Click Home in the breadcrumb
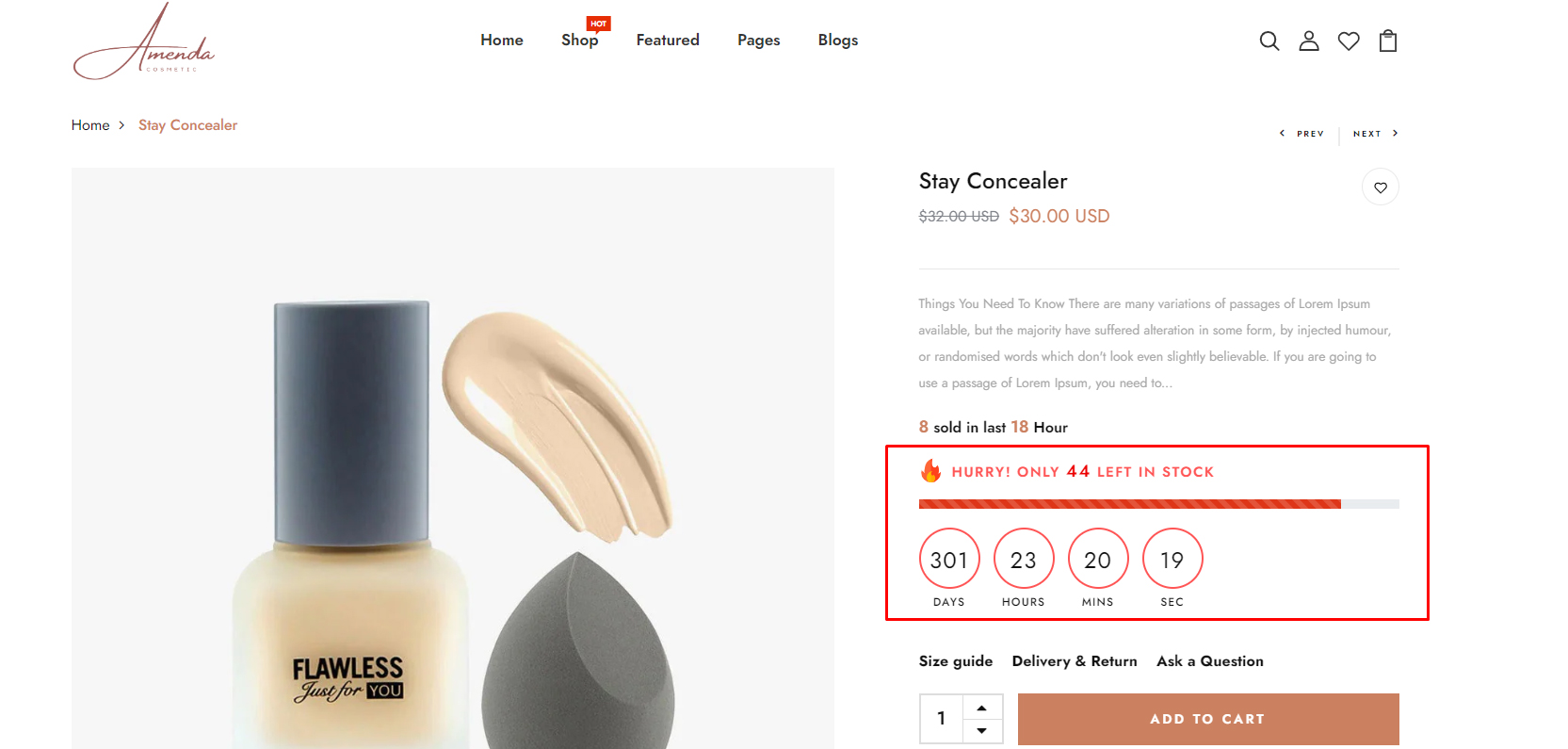Screen dimensions: 1568x749 click(90, 125)
